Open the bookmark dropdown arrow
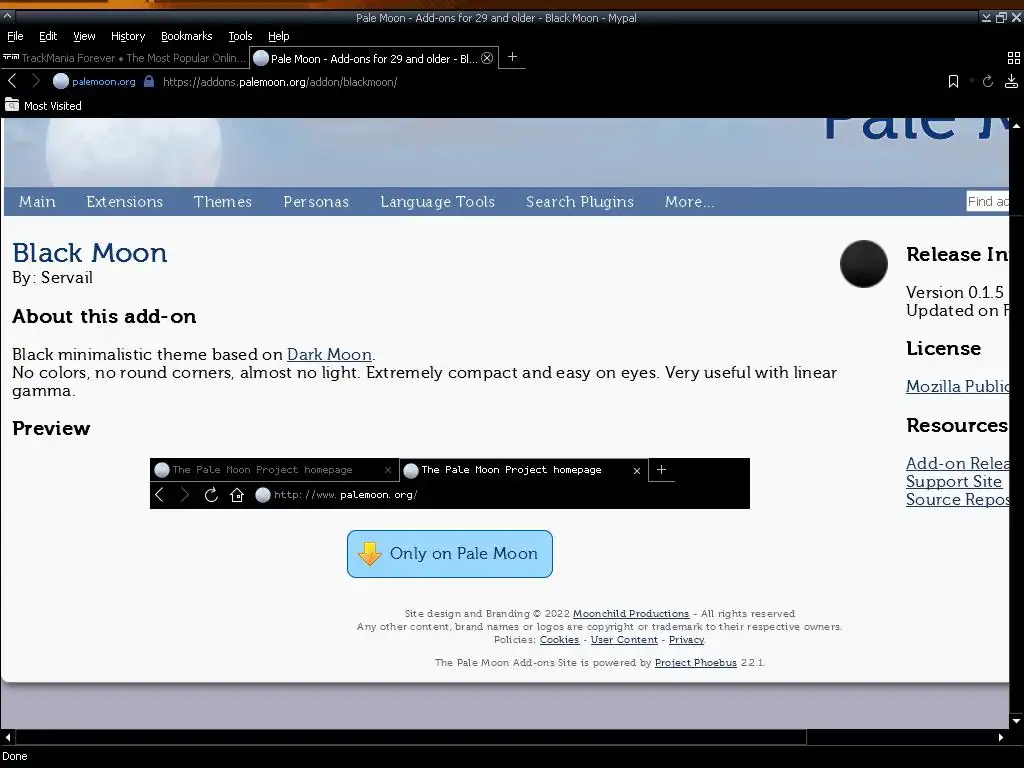The height and width of the screenshot is (768, 1024). (x=971, y=81)
